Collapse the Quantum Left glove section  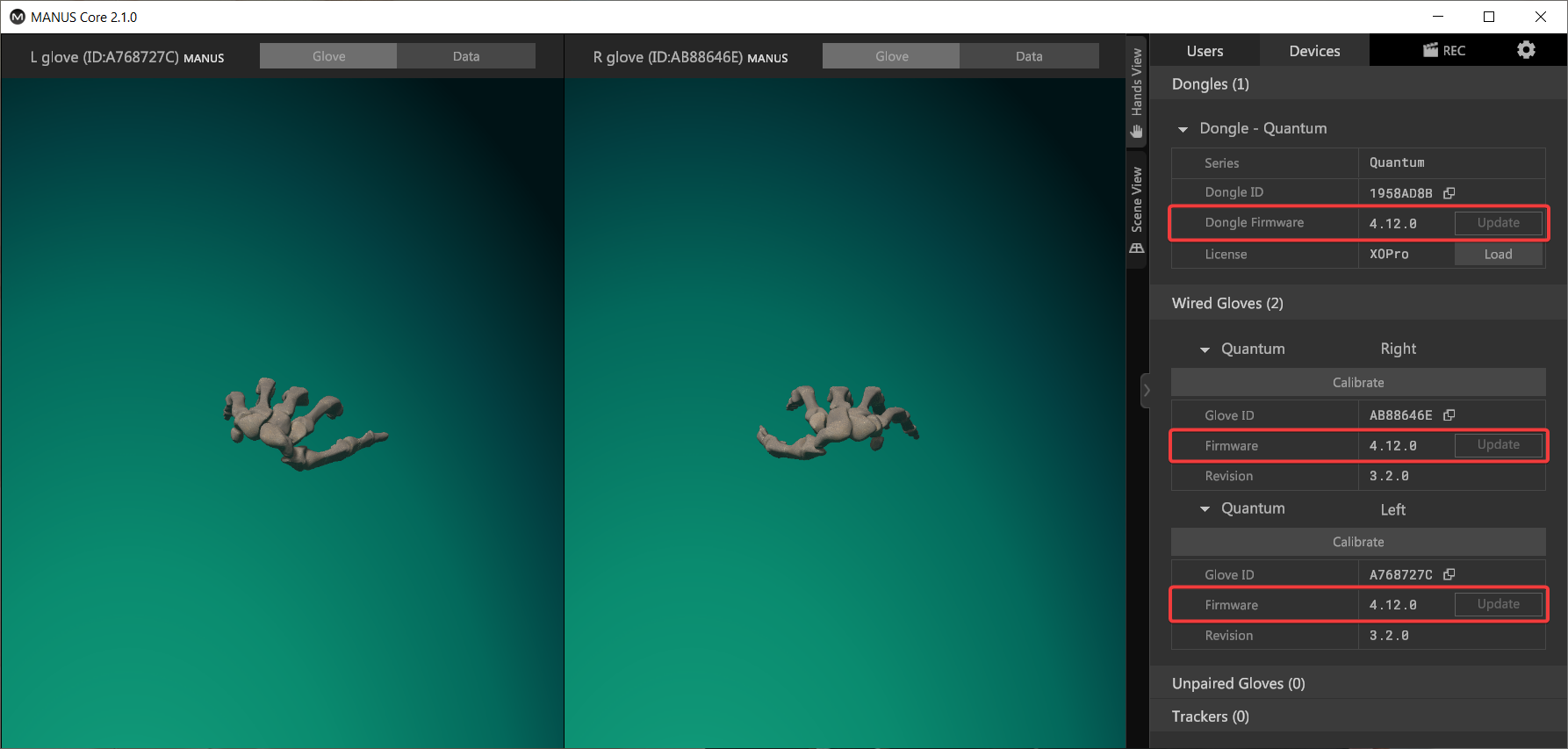pos(1205,509)
